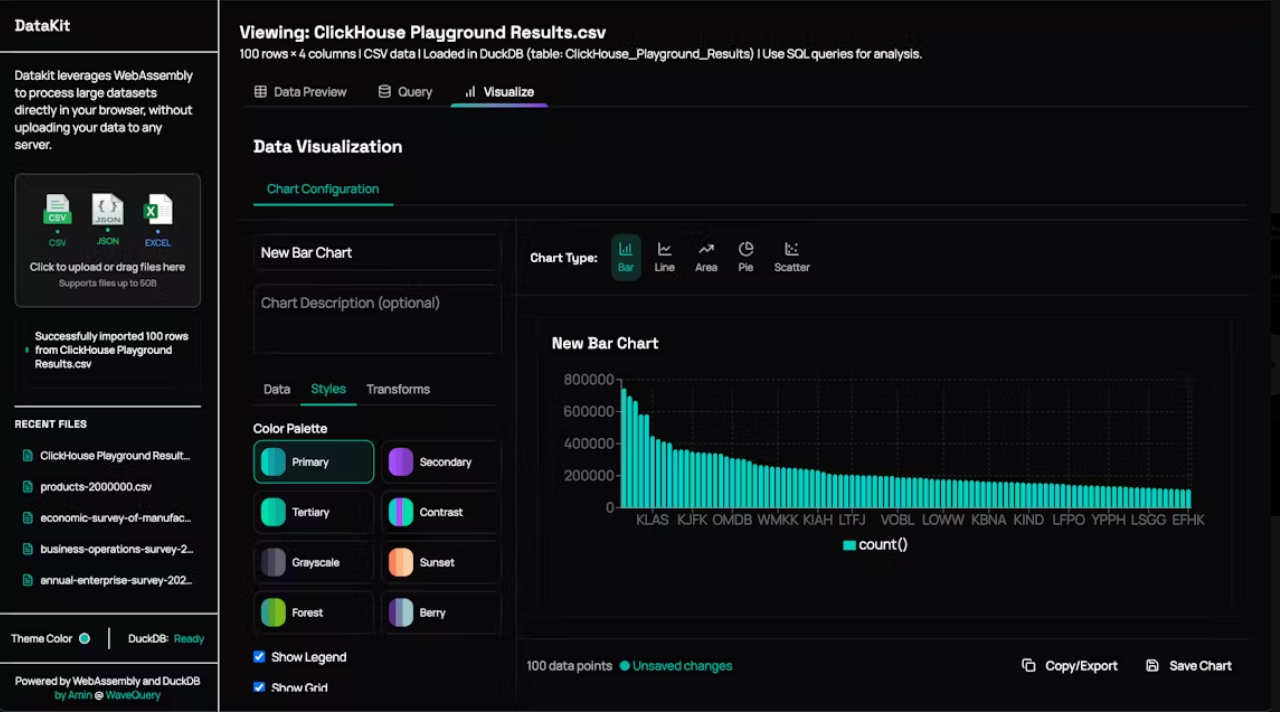The image size is (1280, 712).
Task: Click file icon beside annual-enterprise-survey
Action: tap(28, 580)
